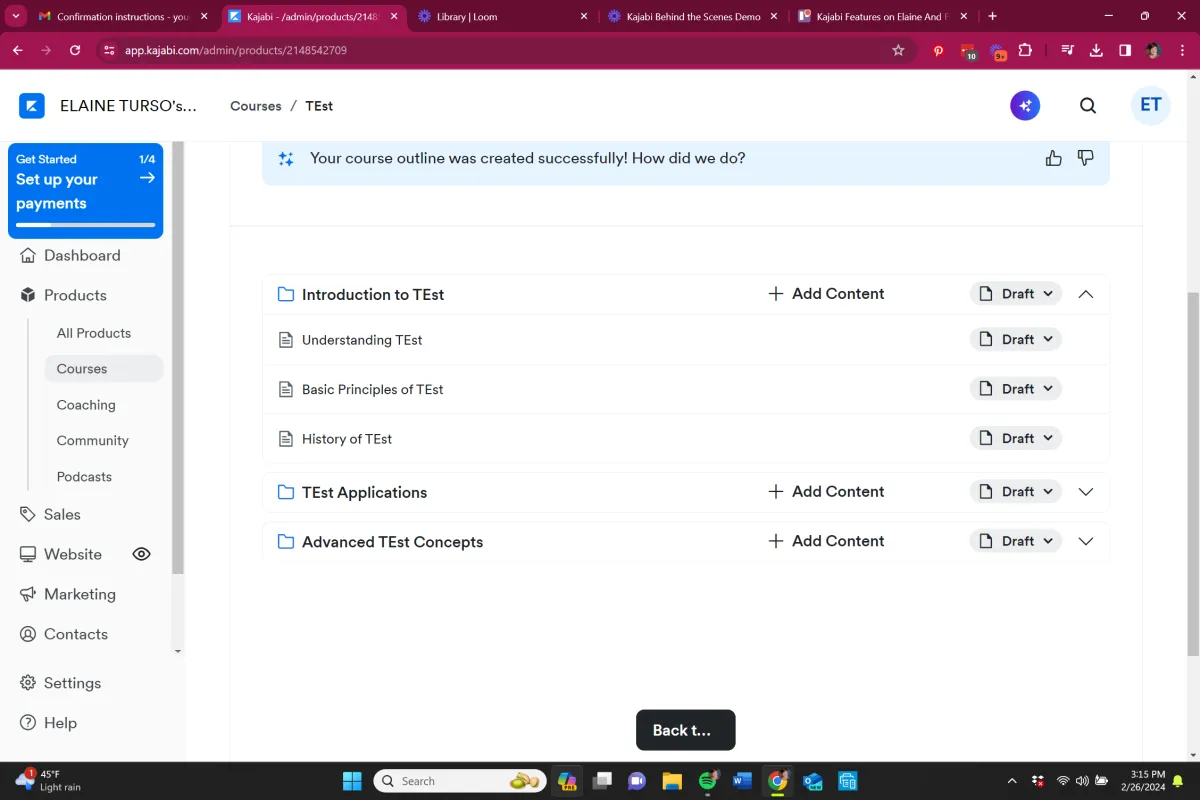Click the page vertical scrollbar
This screenshot has width=1200, height=800.
[x=1193, y=474]
